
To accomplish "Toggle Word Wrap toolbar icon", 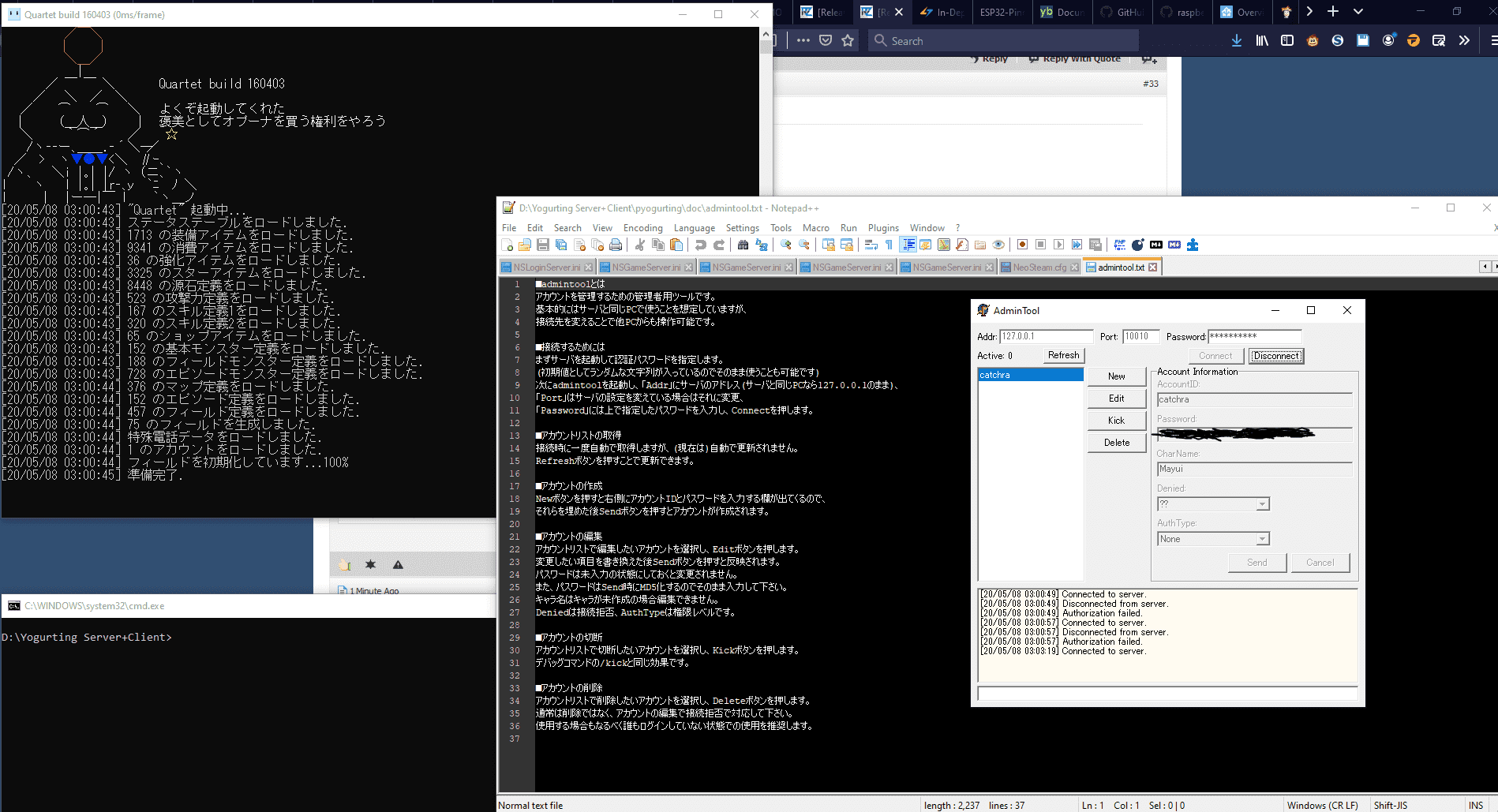I will coord(871,245).
